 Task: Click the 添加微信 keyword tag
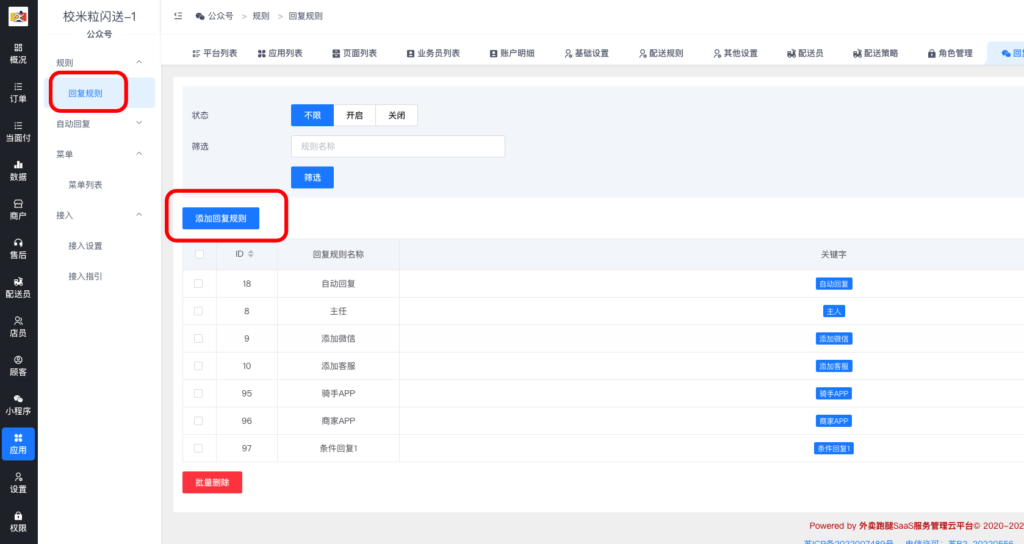click(x=834, y=338)
